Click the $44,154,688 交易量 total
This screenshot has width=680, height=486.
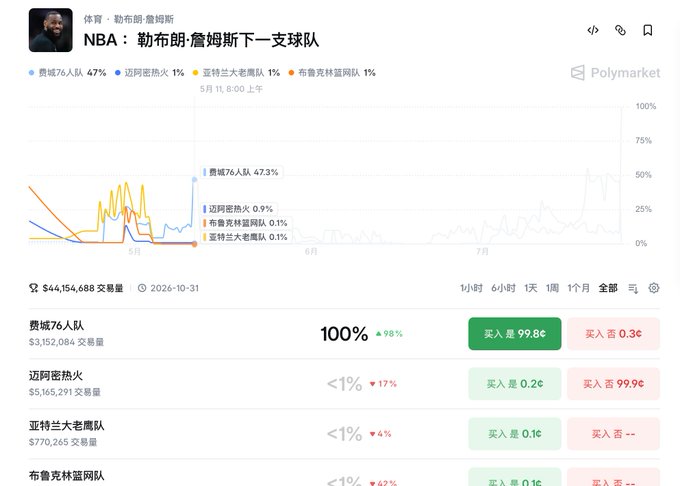point(83,288)
